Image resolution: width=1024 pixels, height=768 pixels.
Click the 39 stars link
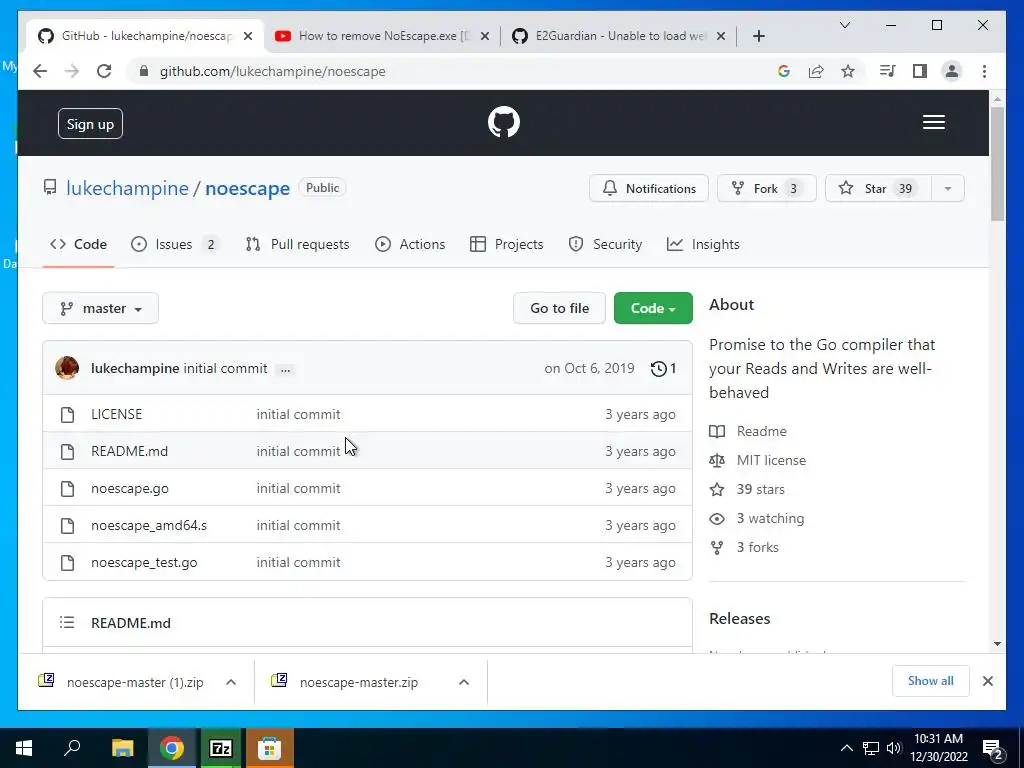[761, 489]
